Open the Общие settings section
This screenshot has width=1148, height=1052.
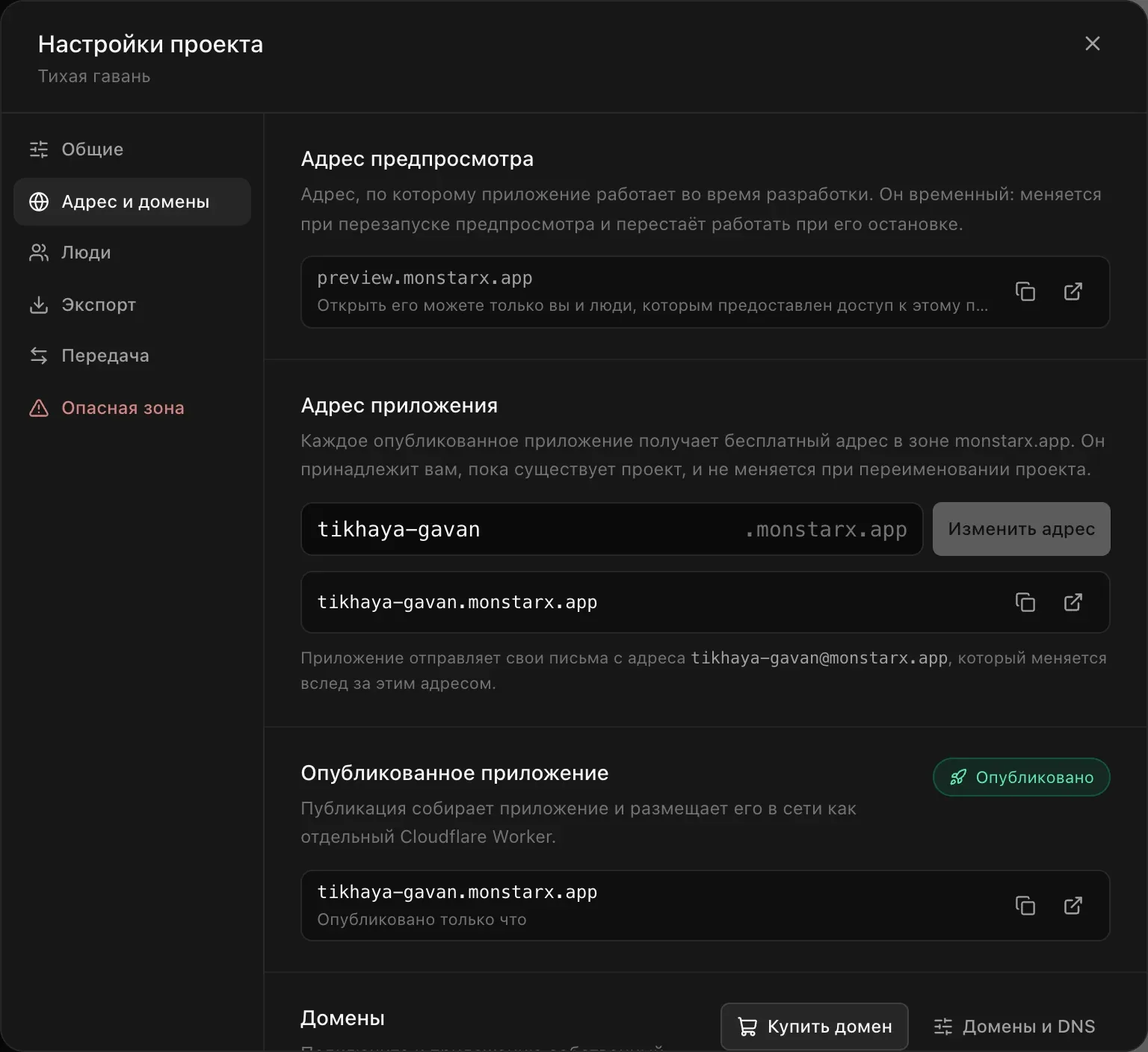click(x=132, y=149)
